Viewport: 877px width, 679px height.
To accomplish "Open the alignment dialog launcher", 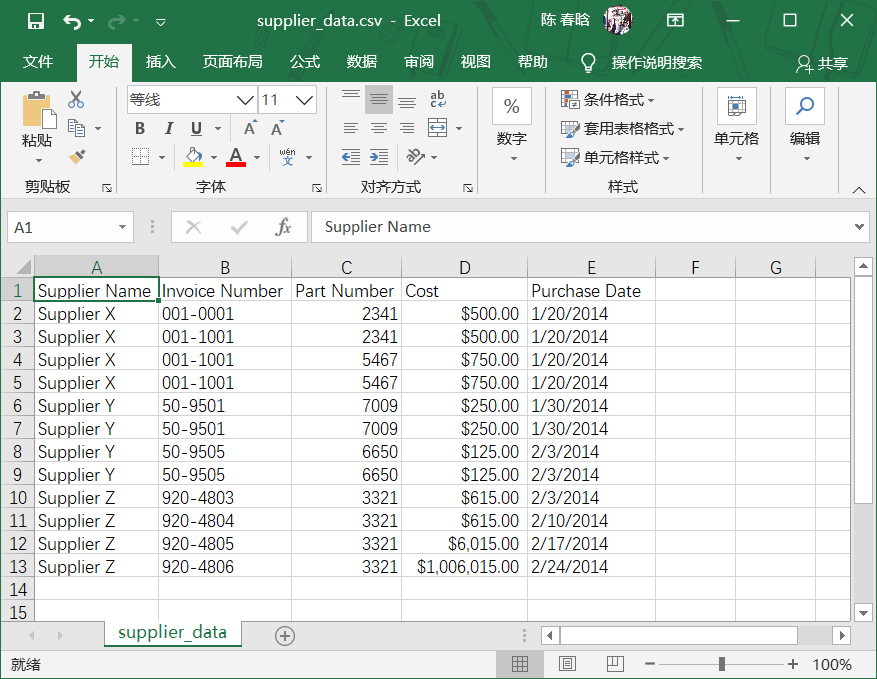I will click(468, 188).
